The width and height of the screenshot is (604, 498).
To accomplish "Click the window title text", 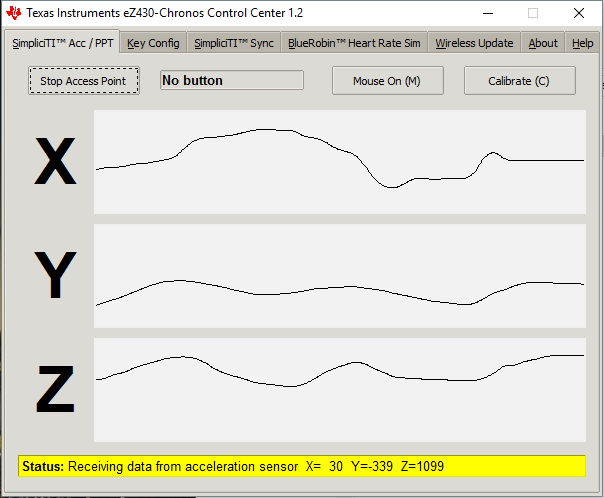I will tap(164, 13).
